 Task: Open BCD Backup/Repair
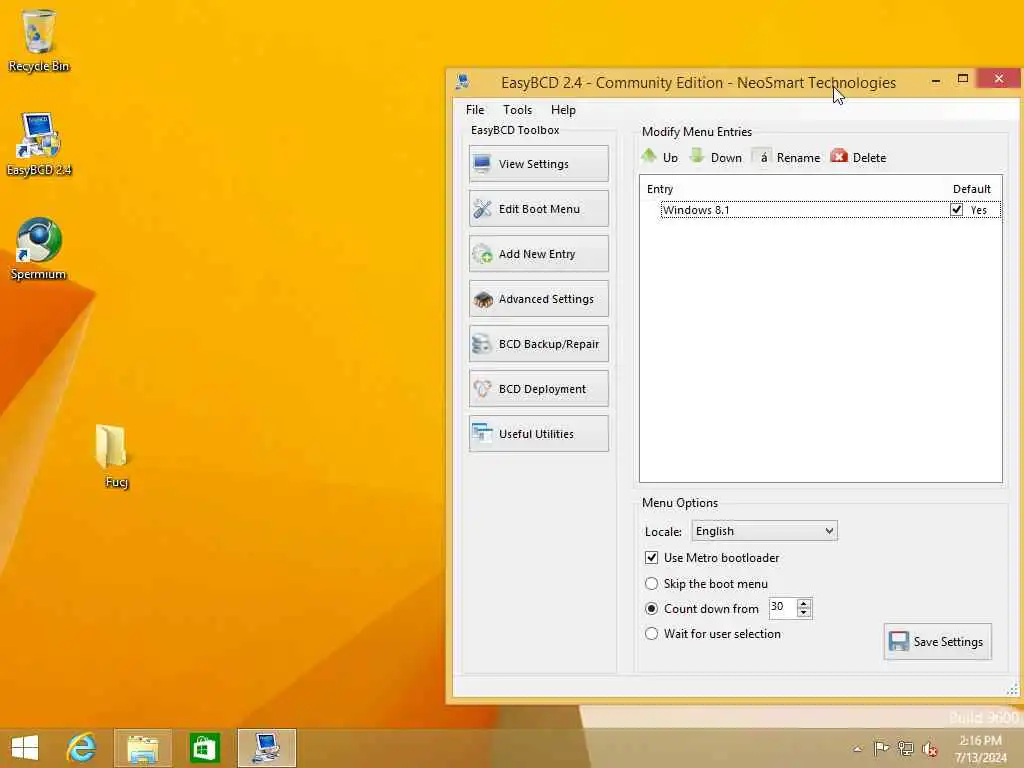(538, 344)
